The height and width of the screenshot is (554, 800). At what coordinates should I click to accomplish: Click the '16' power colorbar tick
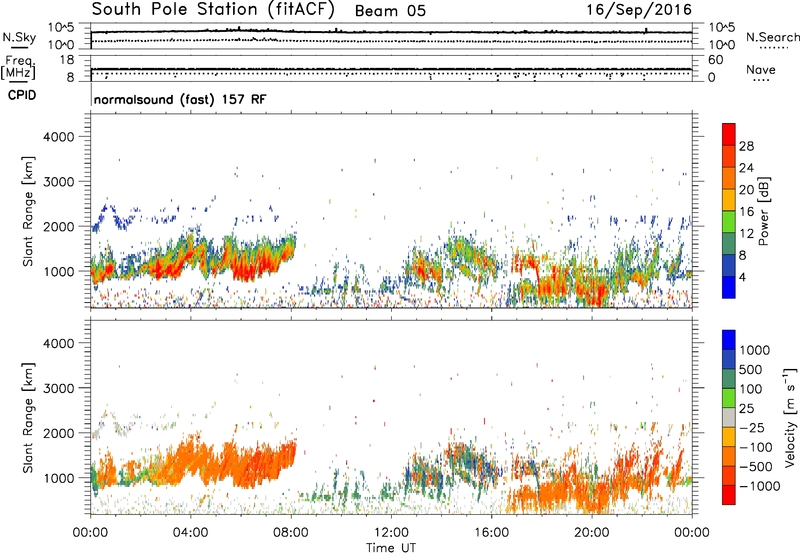click(x=746, y=212)
